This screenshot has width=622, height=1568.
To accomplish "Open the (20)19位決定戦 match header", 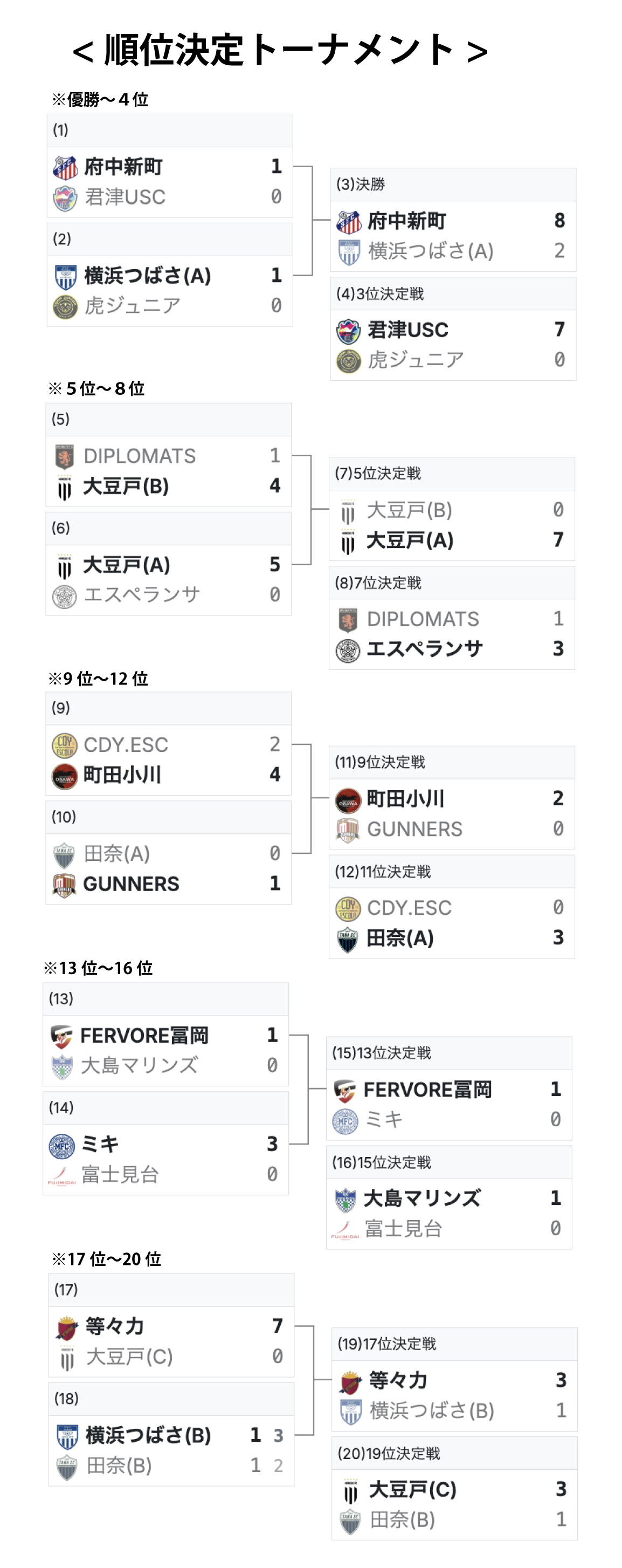I will click(454, 1454).
